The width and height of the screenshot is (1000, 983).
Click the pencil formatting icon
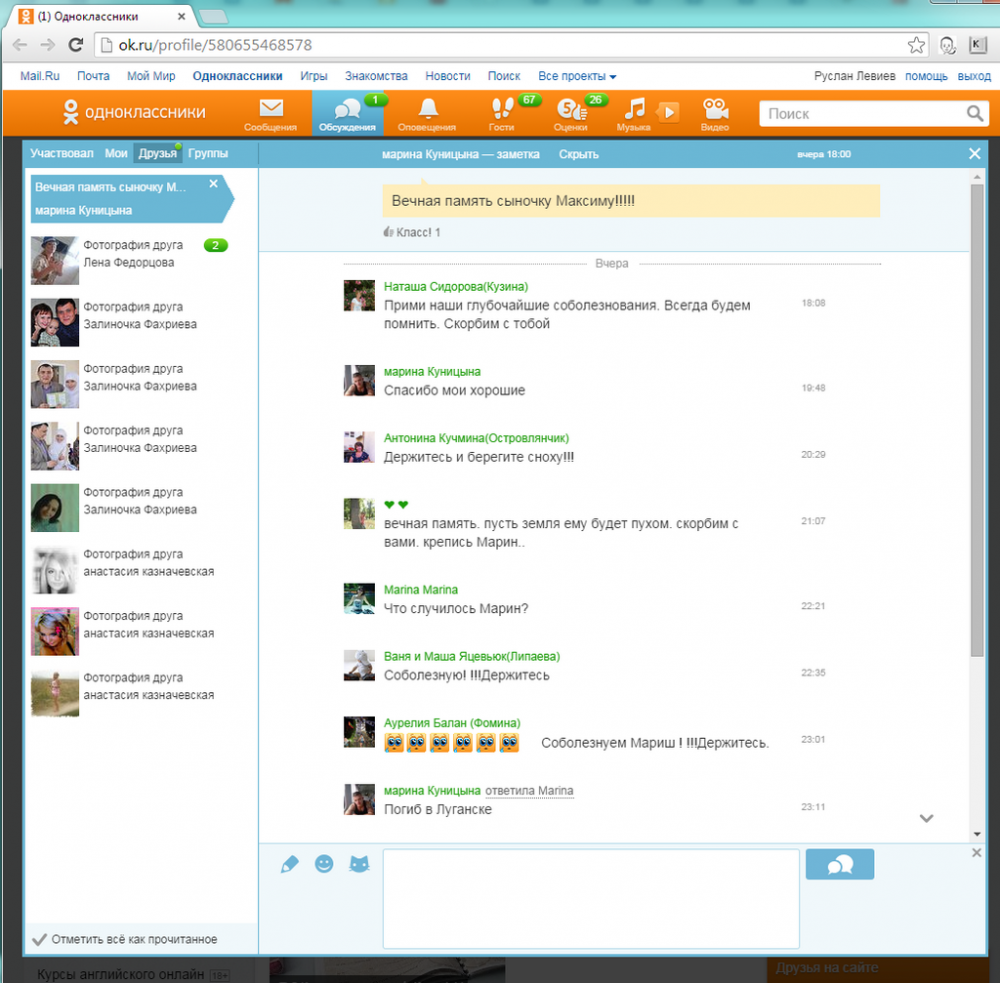coord(290,864)
